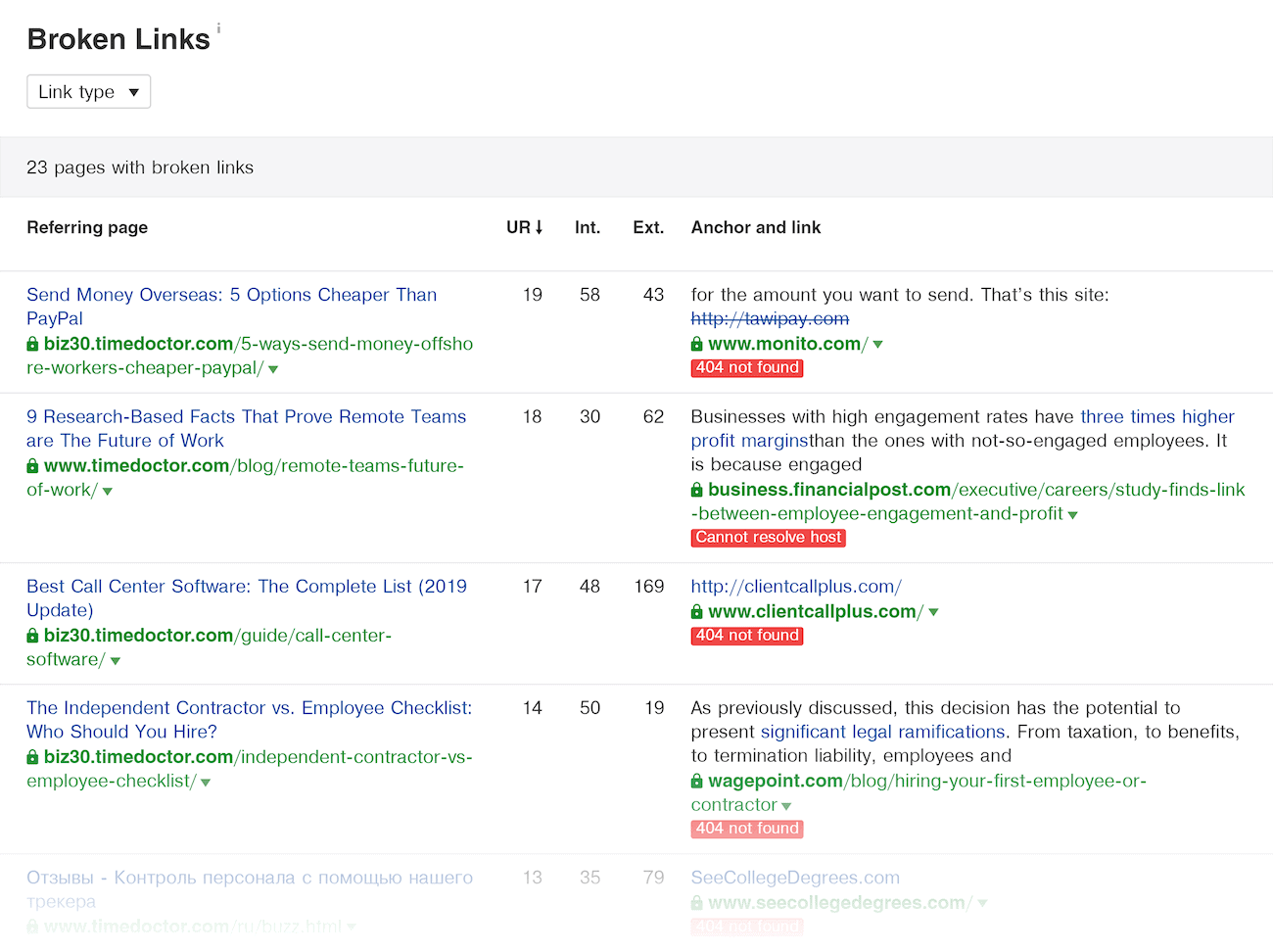Open the struck-through tawipay.com link

coord(770,318)
